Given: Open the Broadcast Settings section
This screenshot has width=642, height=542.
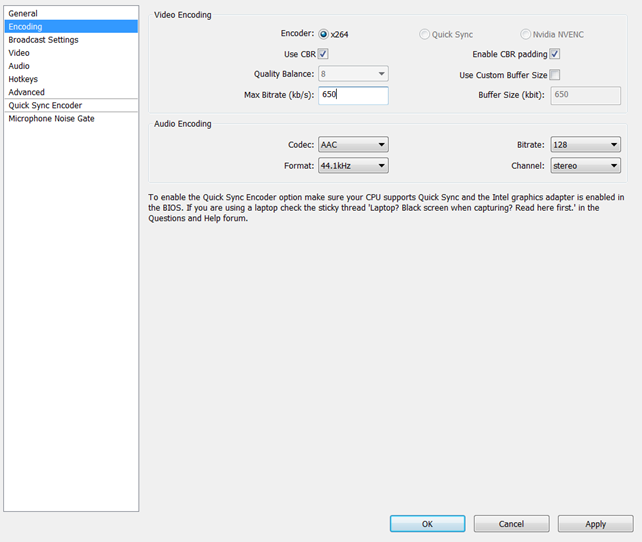Looking at the screenshot, I should tap(71, 40).
